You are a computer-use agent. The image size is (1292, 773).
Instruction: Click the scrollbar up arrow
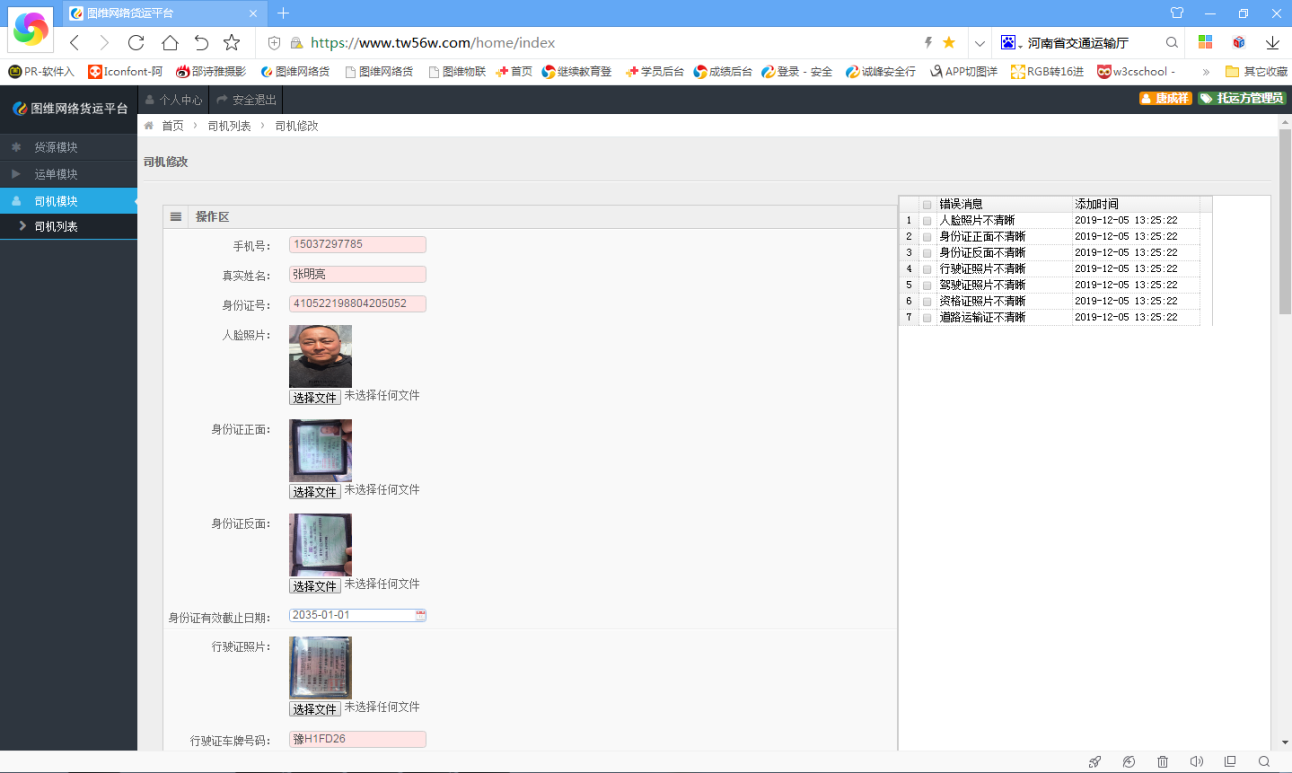click(1285, 121)
